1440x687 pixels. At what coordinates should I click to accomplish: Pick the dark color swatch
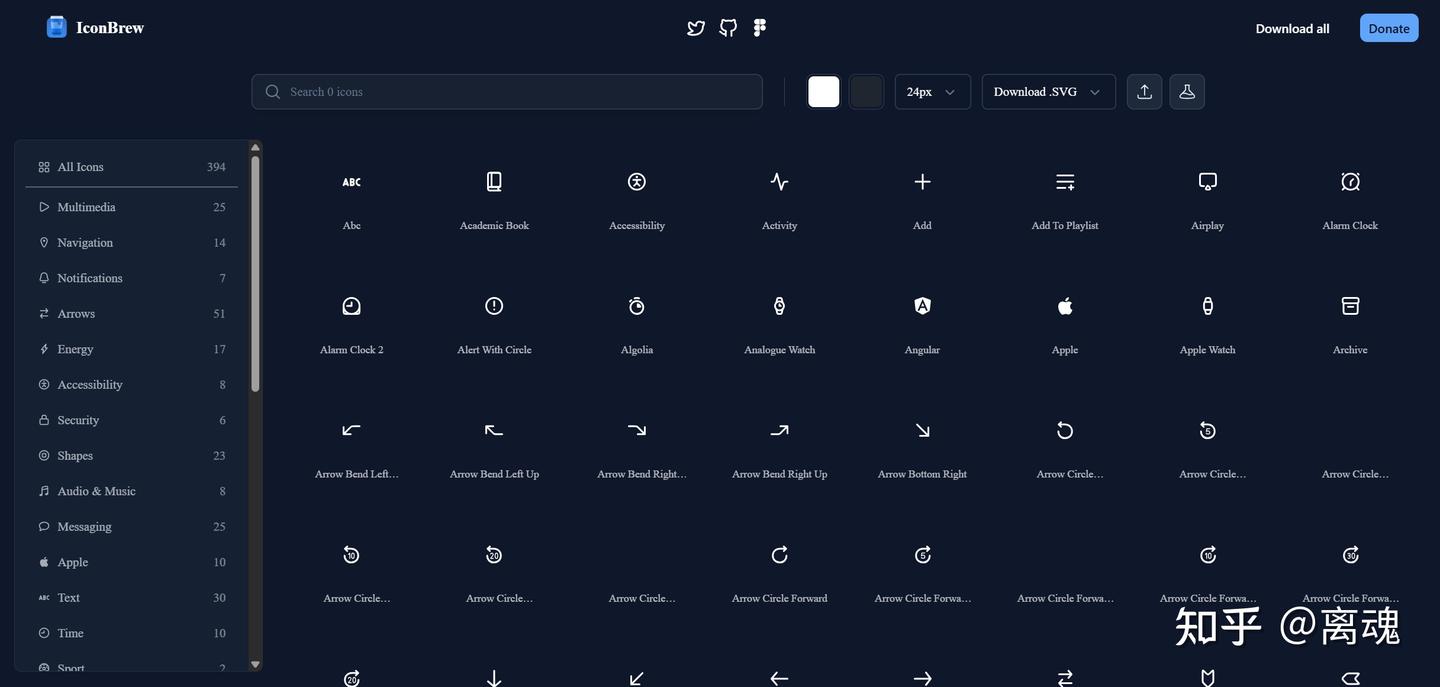[x=866, y=92]
